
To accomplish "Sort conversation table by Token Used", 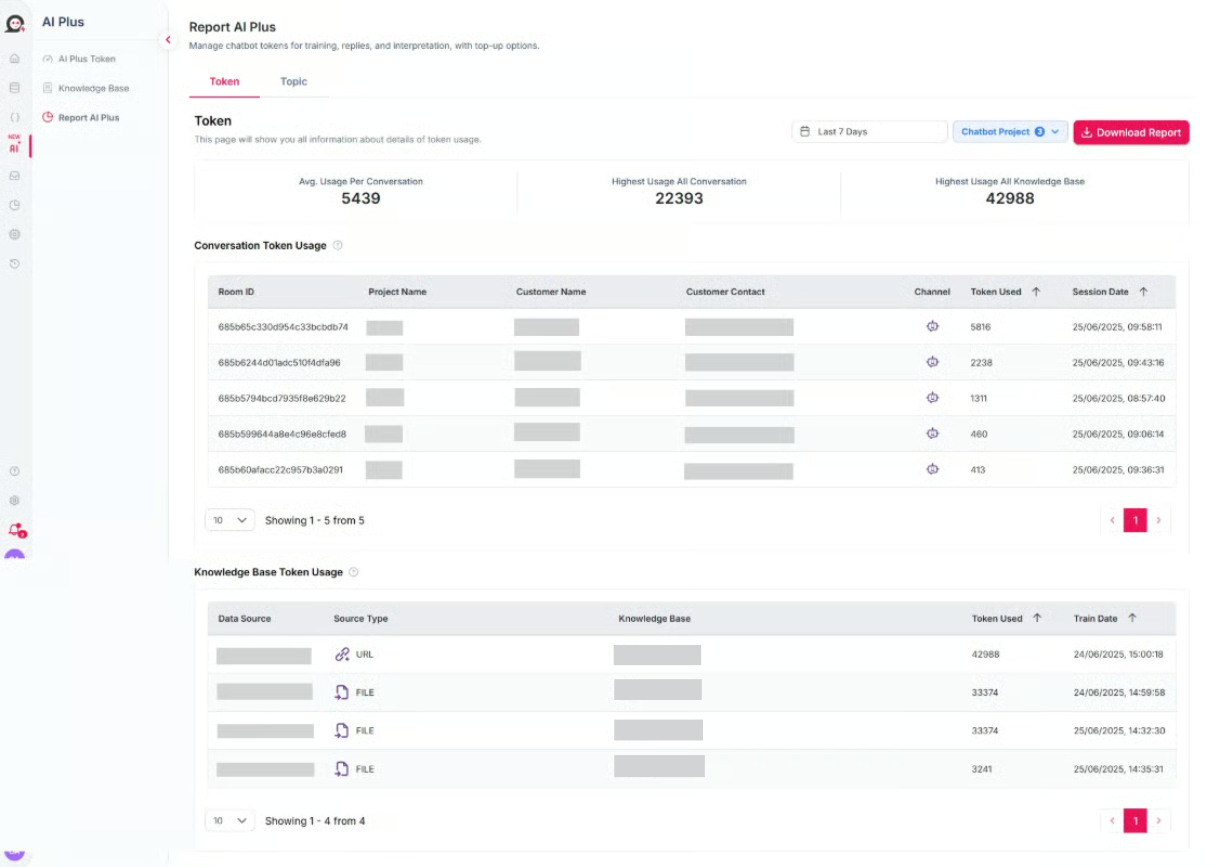I will (x=1036, y=292).
